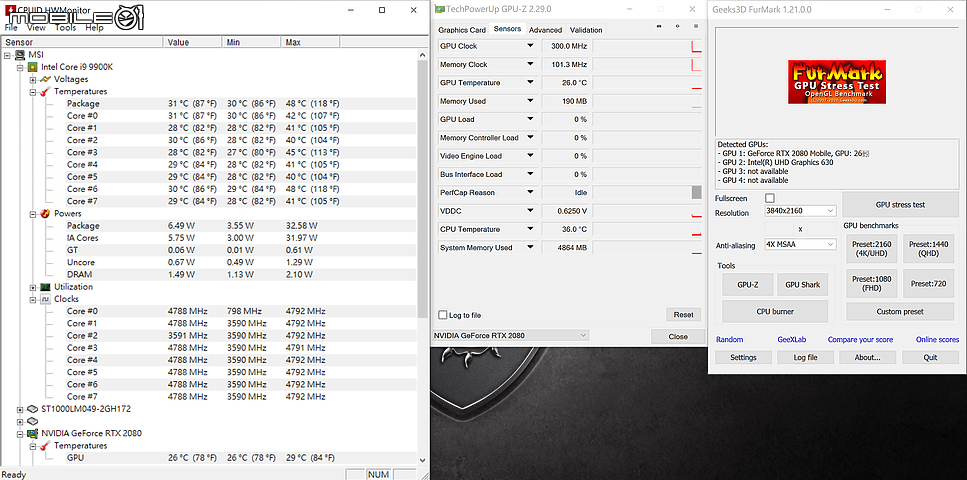967x480 pixels.
Task: Click the Voltages lightning icon
Action: pyautogui.click(x=46, y=79)
